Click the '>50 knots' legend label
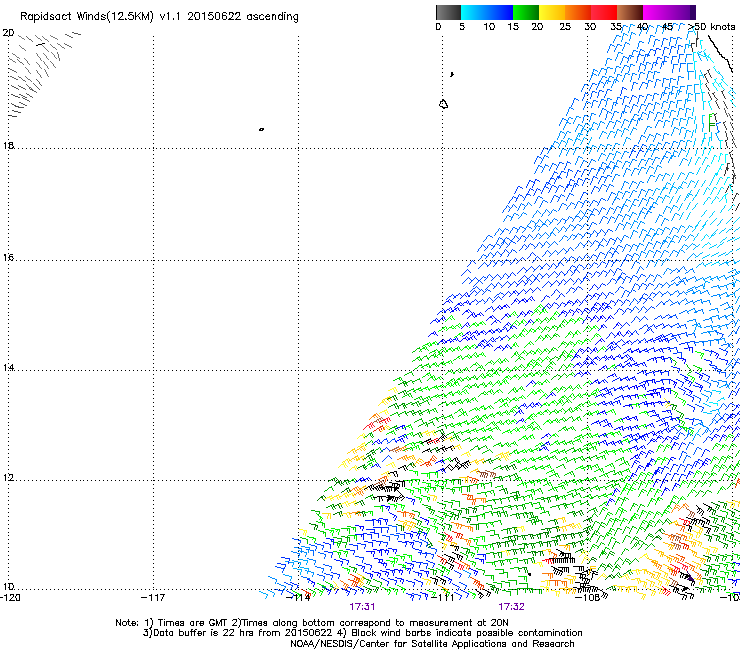The height and width of the screenshot is (650, 740). [711, 27]
